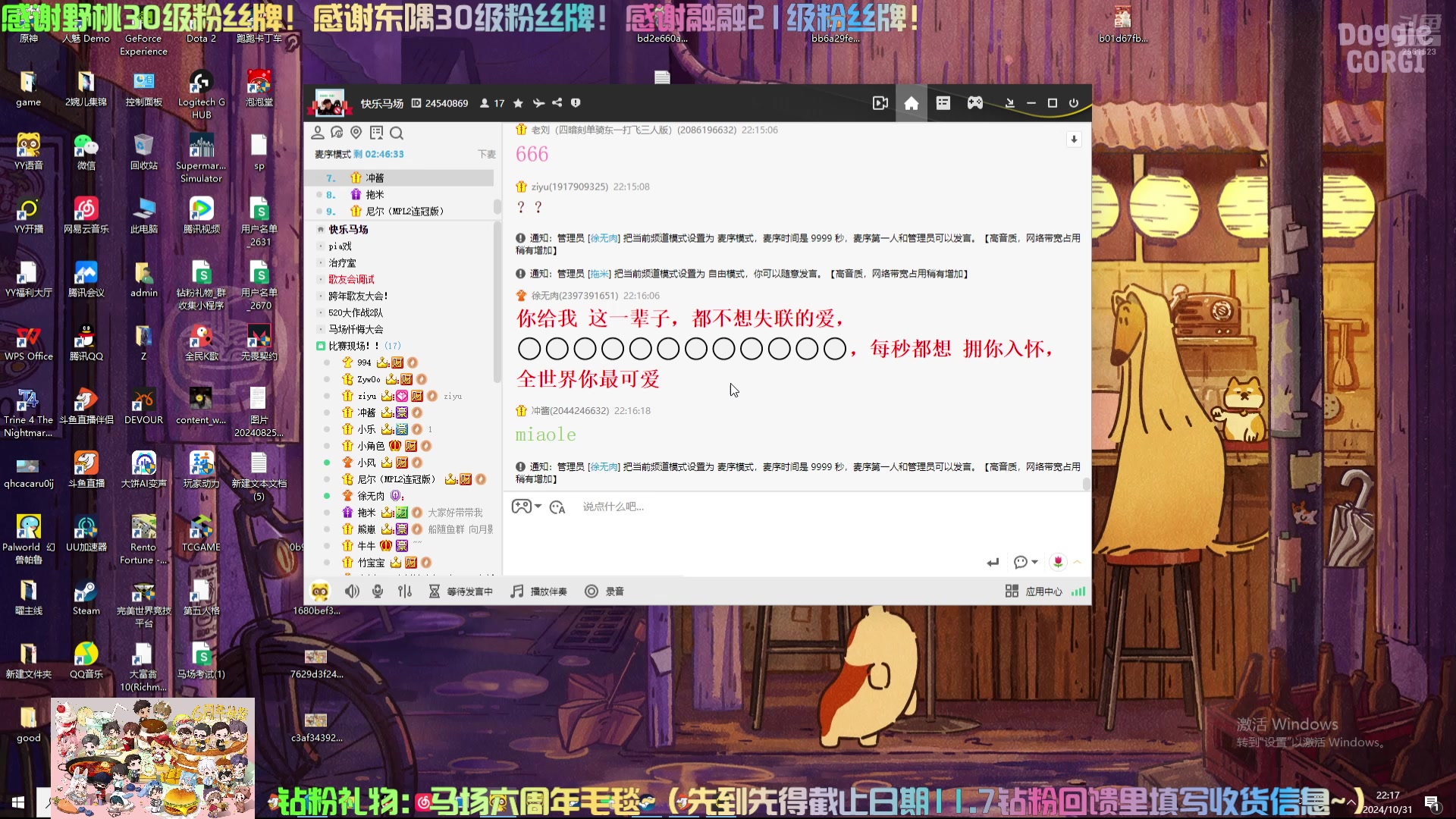Click the headset chat icon in sidebar toolbar

coord(337,133)
